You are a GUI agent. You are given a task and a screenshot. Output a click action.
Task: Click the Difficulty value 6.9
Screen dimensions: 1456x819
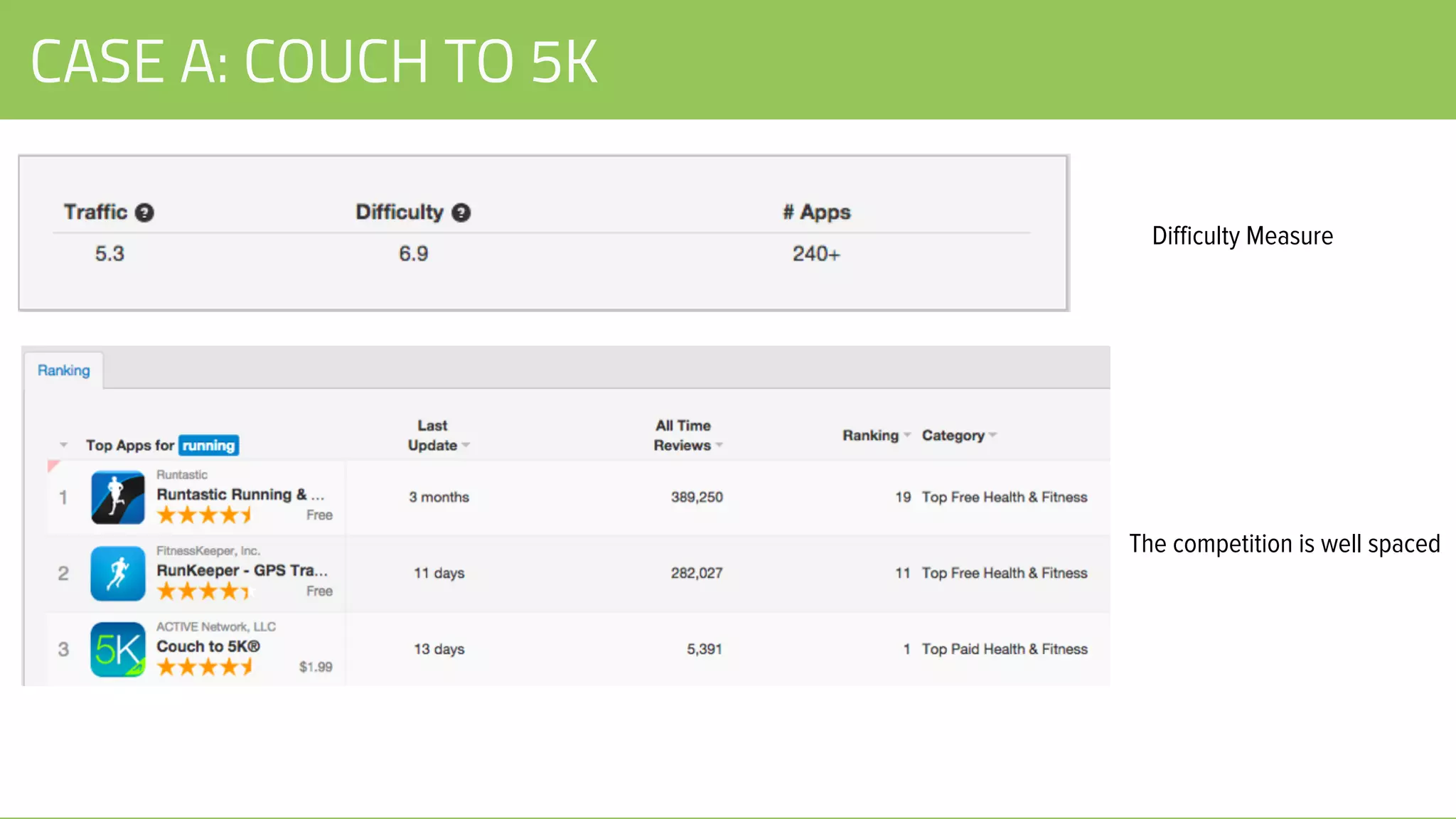coord(414,254)
